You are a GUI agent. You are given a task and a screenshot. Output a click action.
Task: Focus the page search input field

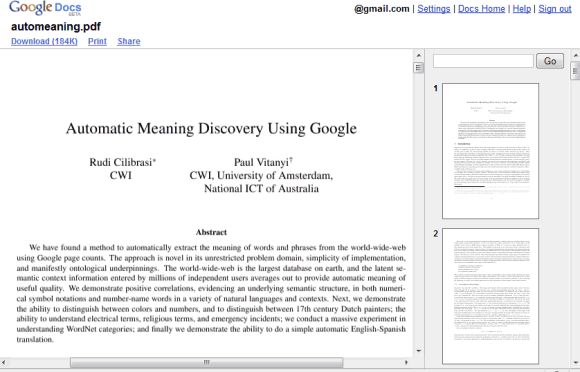(x=483, y=61)
